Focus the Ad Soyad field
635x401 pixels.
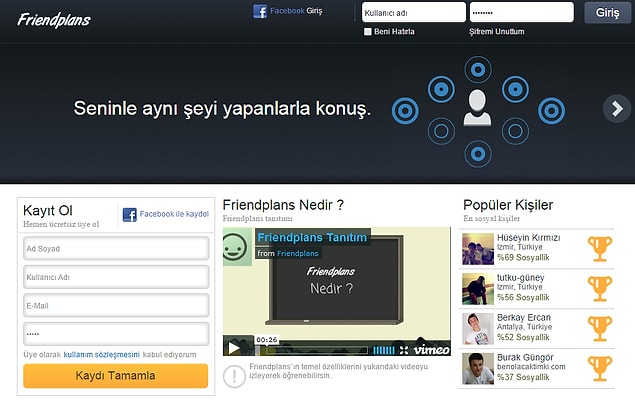[116, 248]
